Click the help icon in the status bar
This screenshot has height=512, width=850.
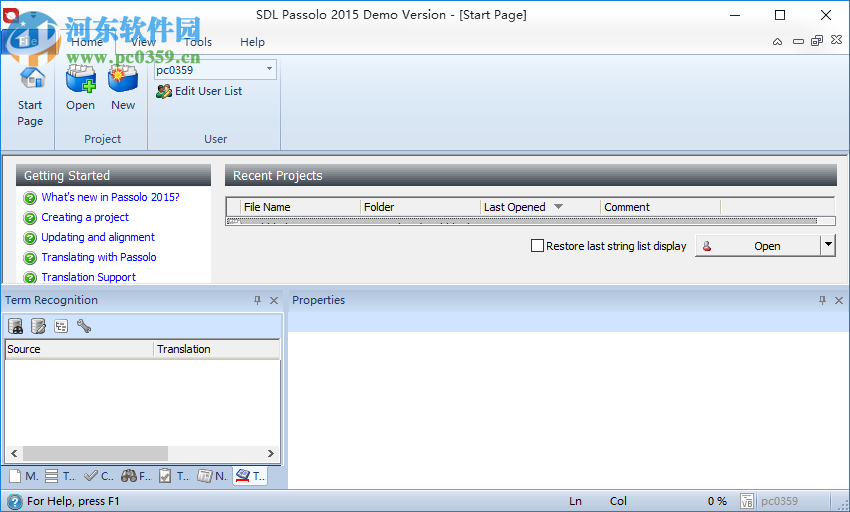click(x=15, y=501)
